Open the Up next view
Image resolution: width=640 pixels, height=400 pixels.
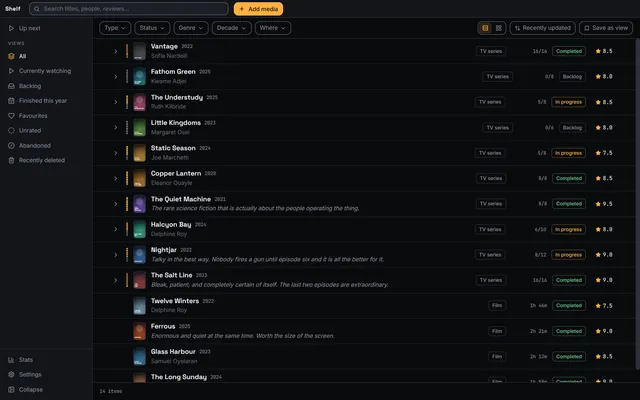[x=46, y=28]
